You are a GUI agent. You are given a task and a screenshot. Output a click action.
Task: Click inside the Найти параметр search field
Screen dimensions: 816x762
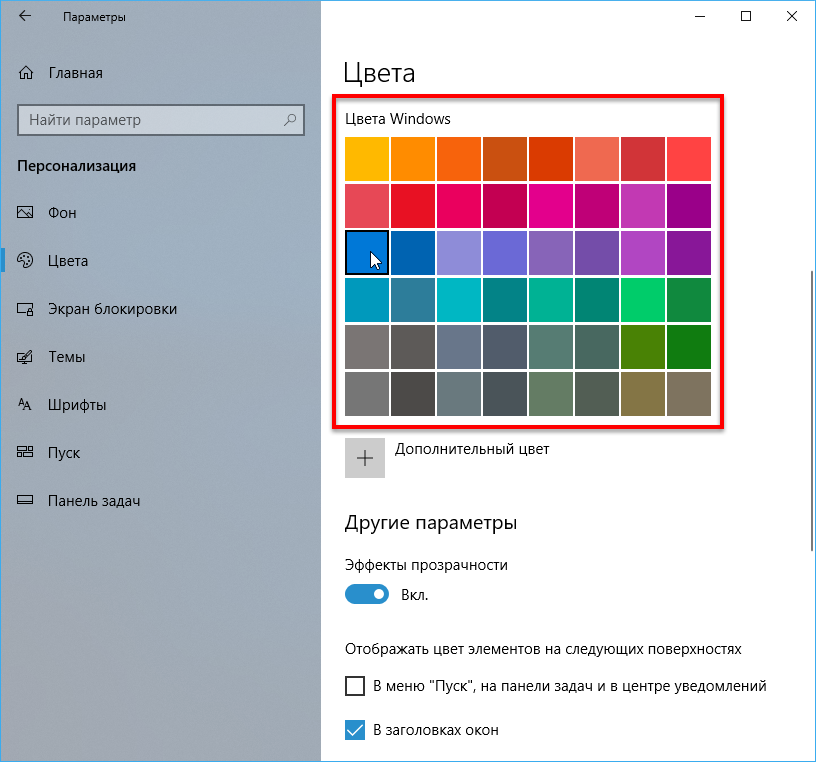(x=150, y=120)
